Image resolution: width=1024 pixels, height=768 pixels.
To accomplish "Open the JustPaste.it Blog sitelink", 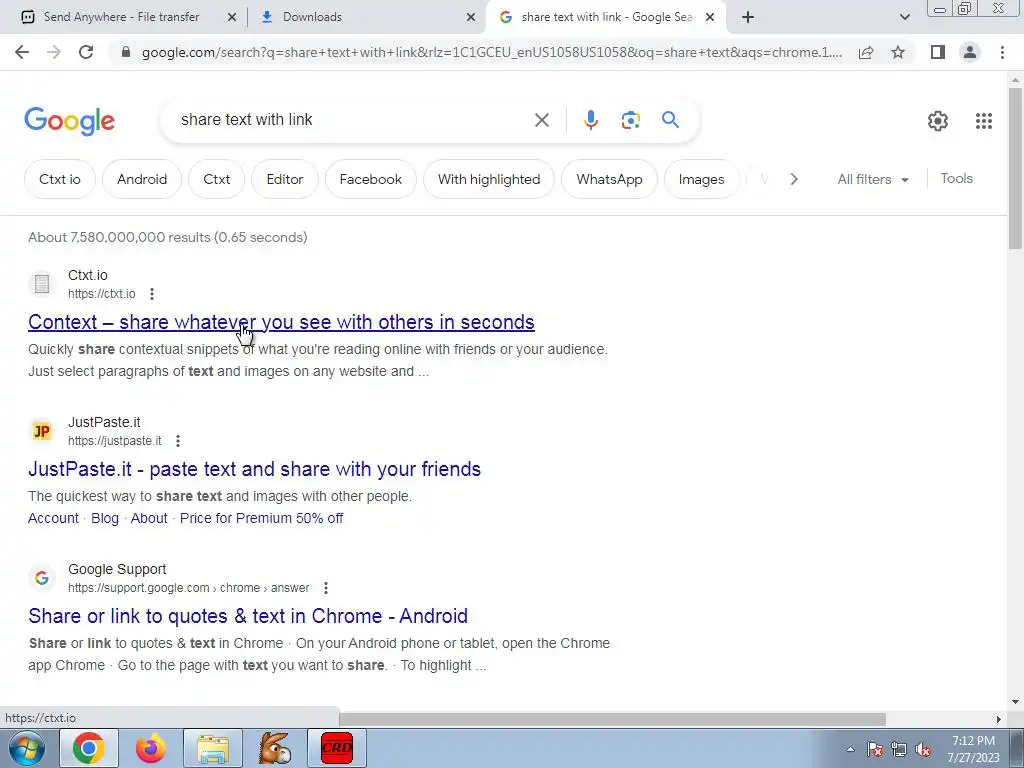I will (x=105, y=518).
